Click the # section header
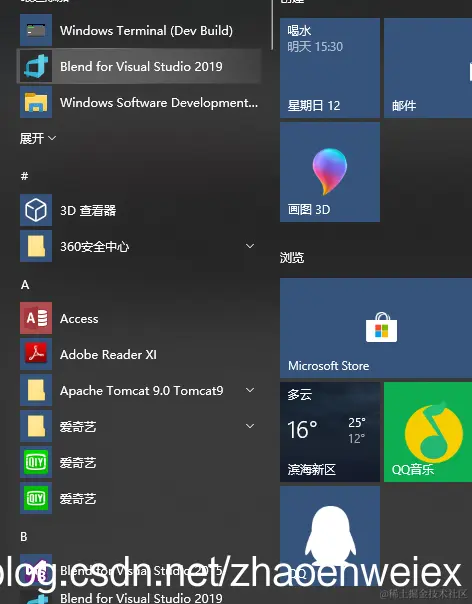The height and width of the screenshot is (604, 472). [24, 176]
